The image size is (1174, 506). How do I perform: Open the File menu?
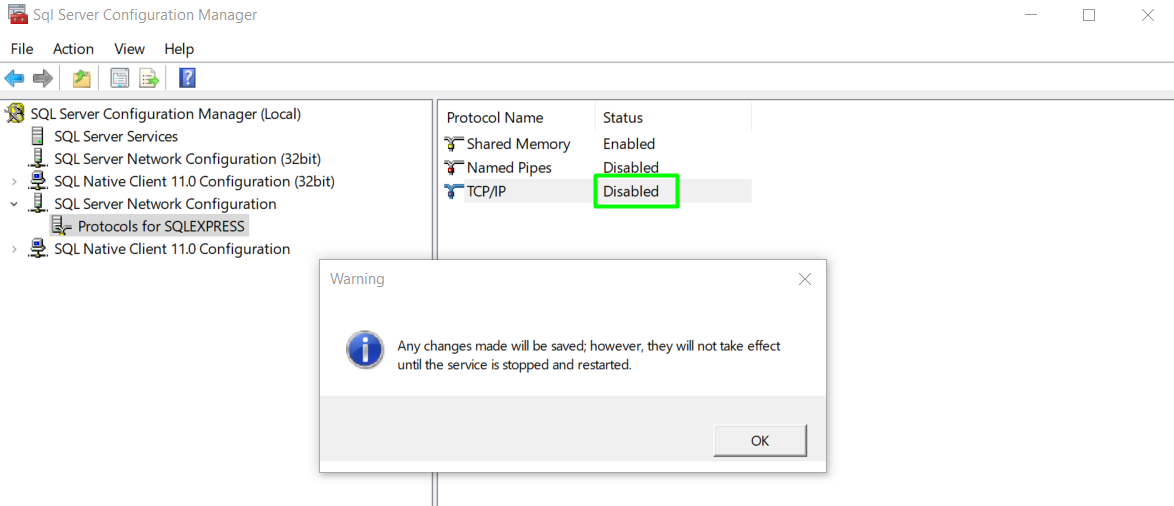point(22,49)
